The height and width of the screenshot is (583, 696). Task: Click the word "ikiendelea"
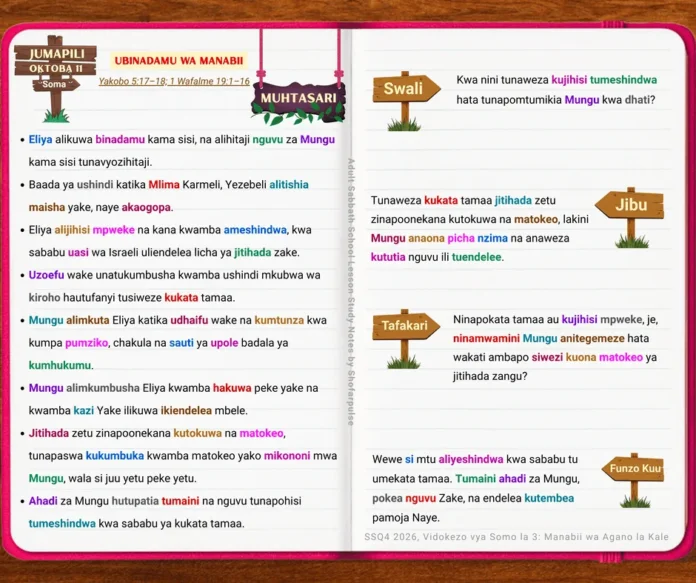click(x=186, y=410)
